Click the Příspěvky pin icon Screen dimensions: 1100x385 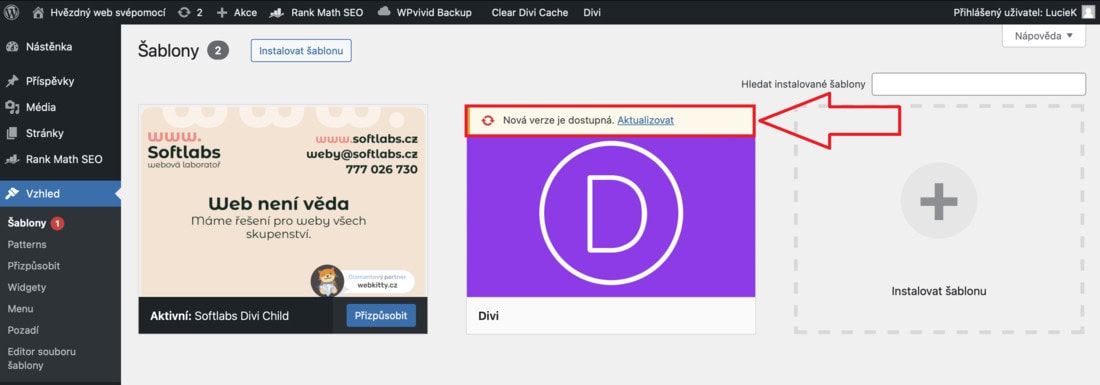click(x=12, y=81)
